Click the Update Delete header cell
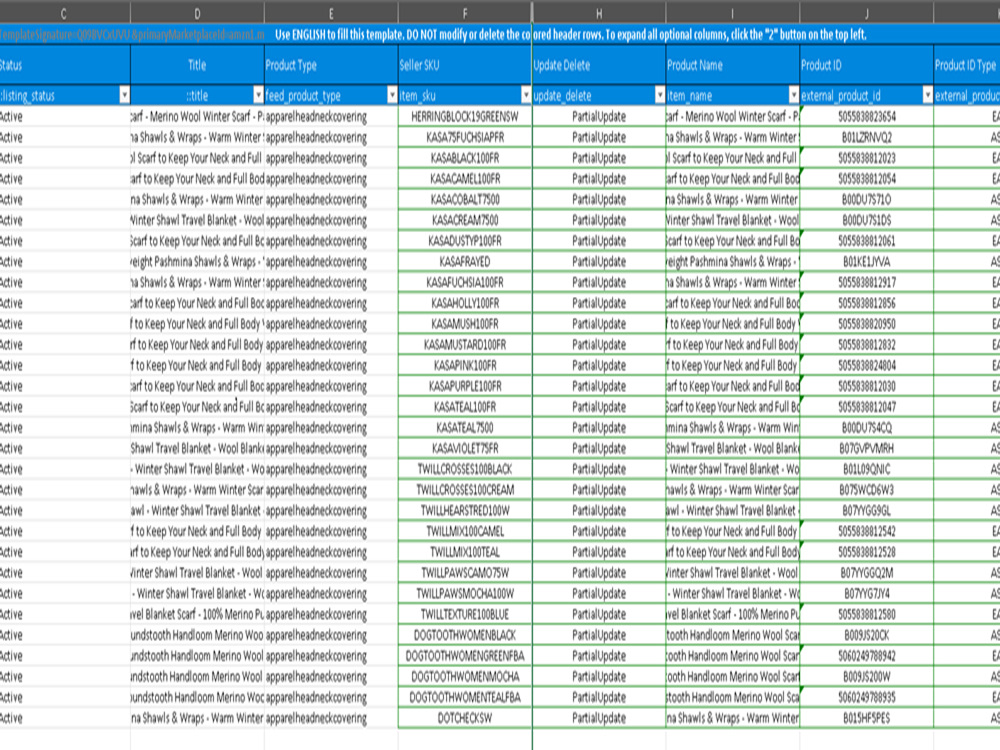 [599, 65]
